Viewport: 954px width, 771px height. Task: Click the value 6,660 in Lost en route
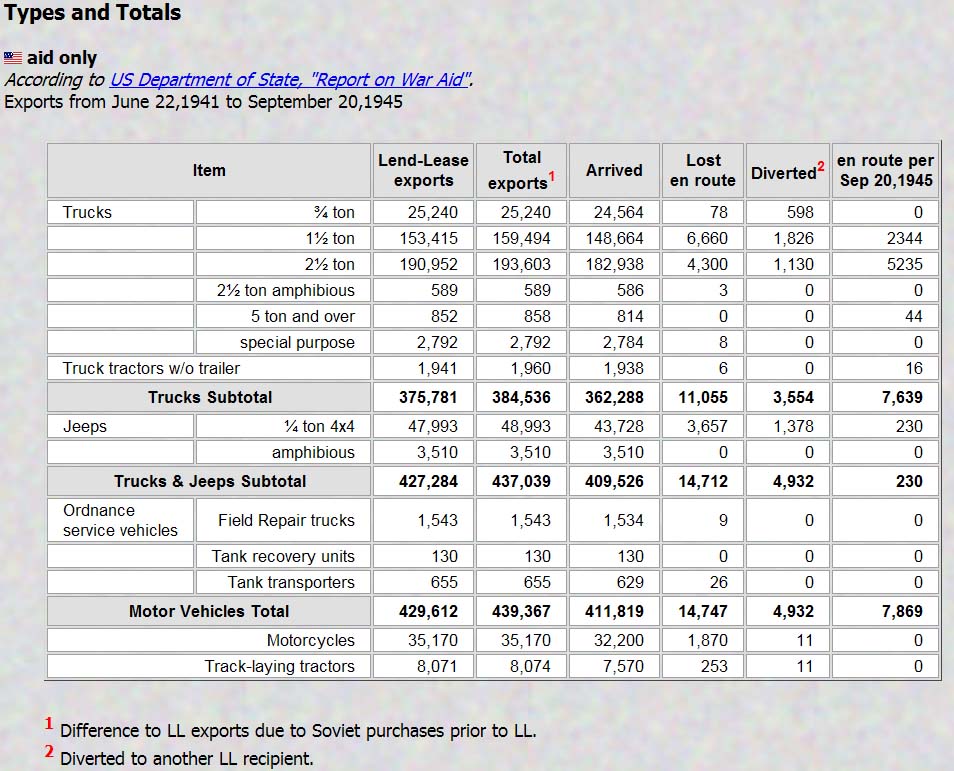pyautogui.click(x=707, y=239)
